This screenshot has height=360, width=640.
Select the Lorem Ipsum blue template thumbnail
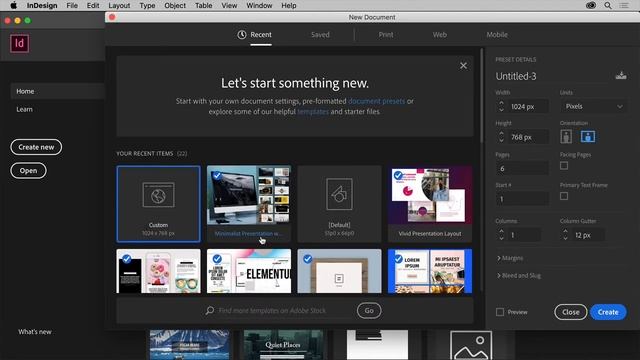pos(430,271)
